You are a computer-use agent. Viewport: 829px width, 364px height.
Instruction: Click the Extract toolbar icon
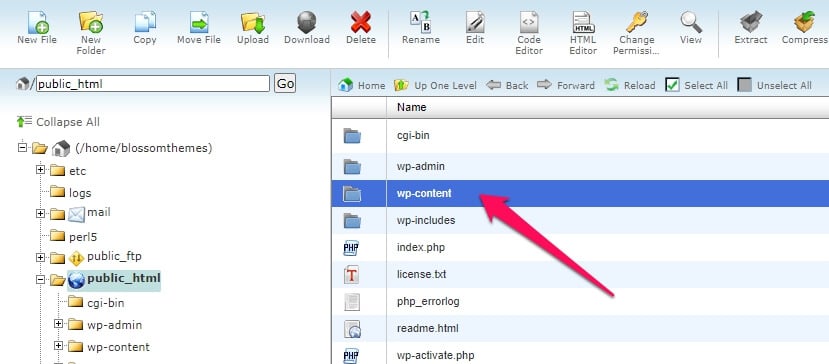pyautogui.click(x=751, y=22)
